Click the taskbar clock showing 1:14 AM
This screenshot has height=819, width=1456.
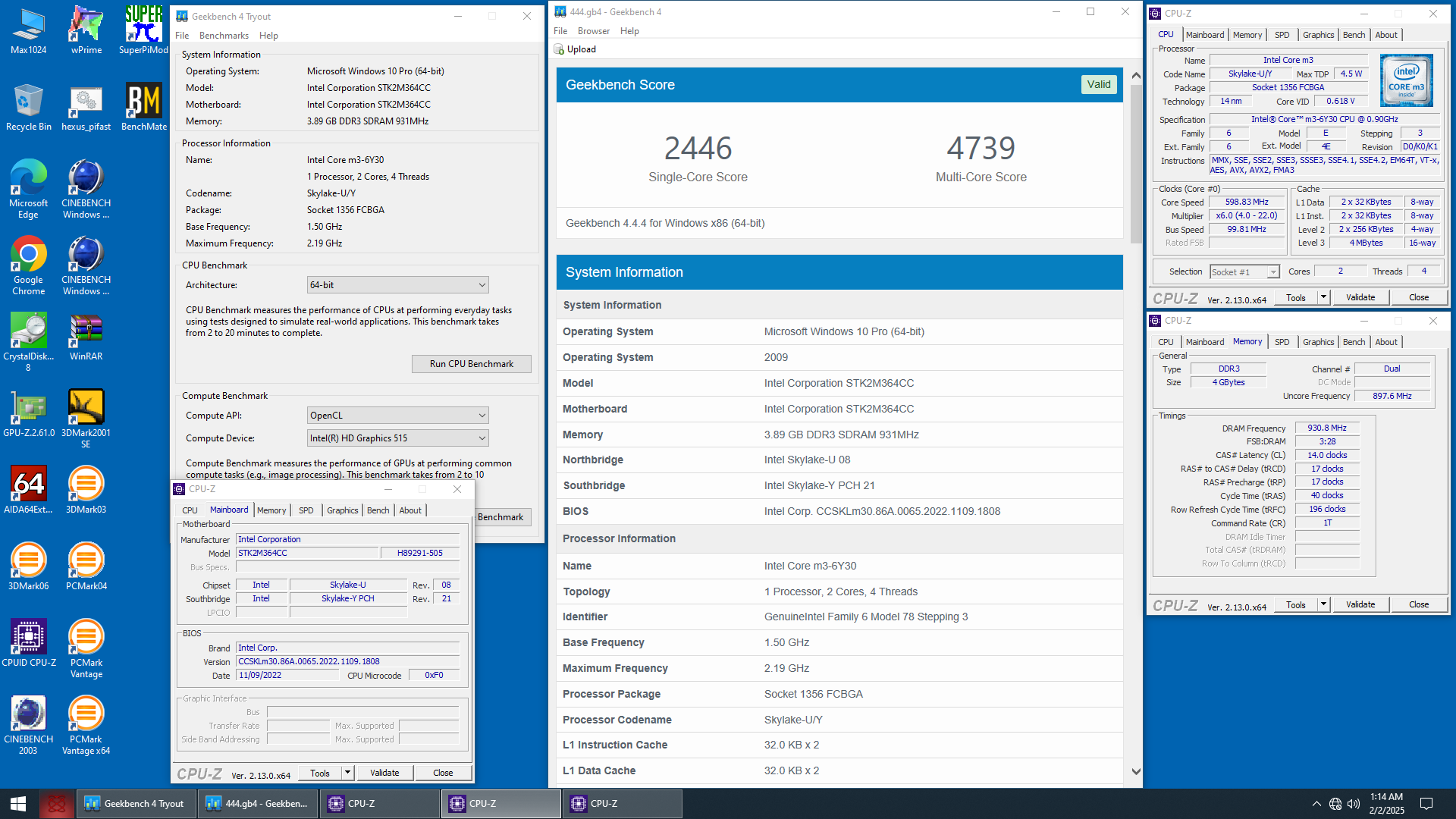pos(1386,804)
